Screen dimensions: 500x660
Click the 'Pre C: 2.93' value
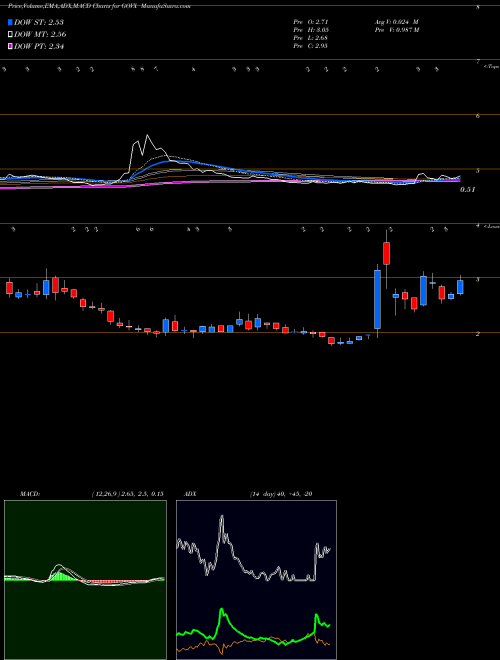pyautogui.click(x=311, y=46)
